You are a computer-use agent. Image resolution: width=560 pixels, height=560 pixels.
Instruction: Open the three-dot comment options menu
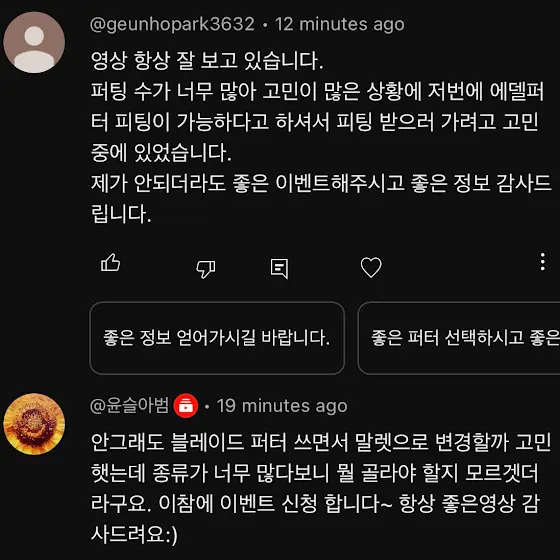pyautogui.click(x=542, y=262)
